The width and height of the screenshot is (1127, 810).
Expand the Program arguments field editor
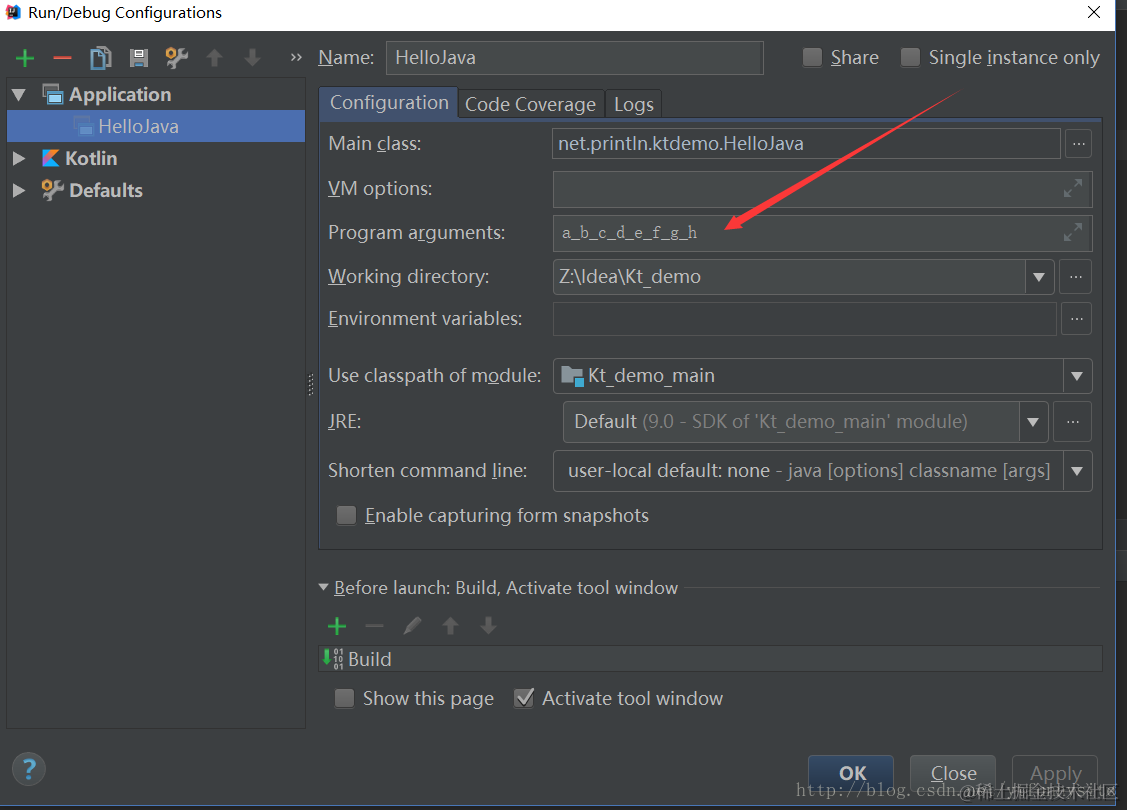point(1073,232)
